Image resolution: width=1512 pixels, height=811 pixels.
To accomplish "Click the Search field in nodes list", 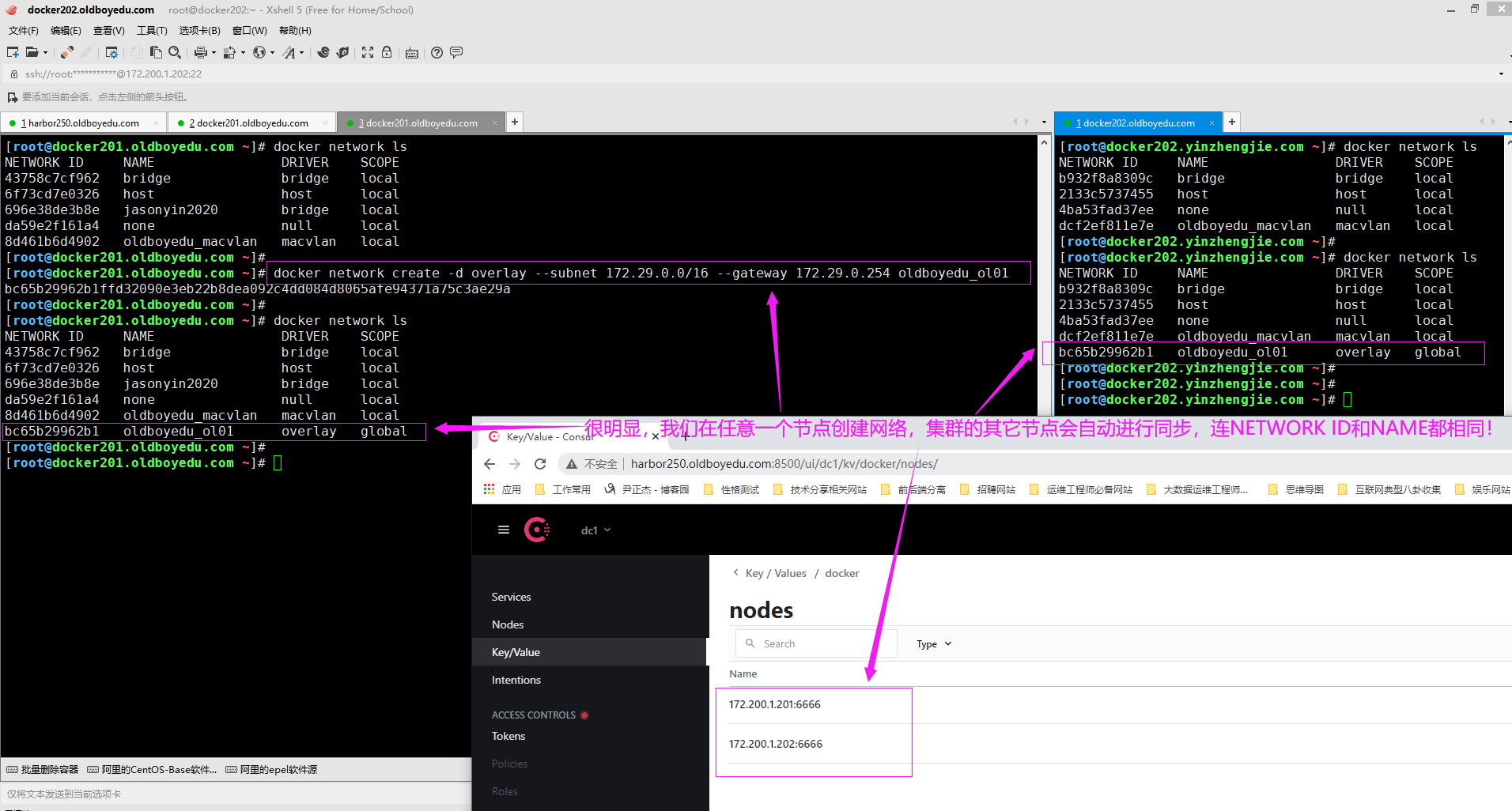I will click(822, 644).
